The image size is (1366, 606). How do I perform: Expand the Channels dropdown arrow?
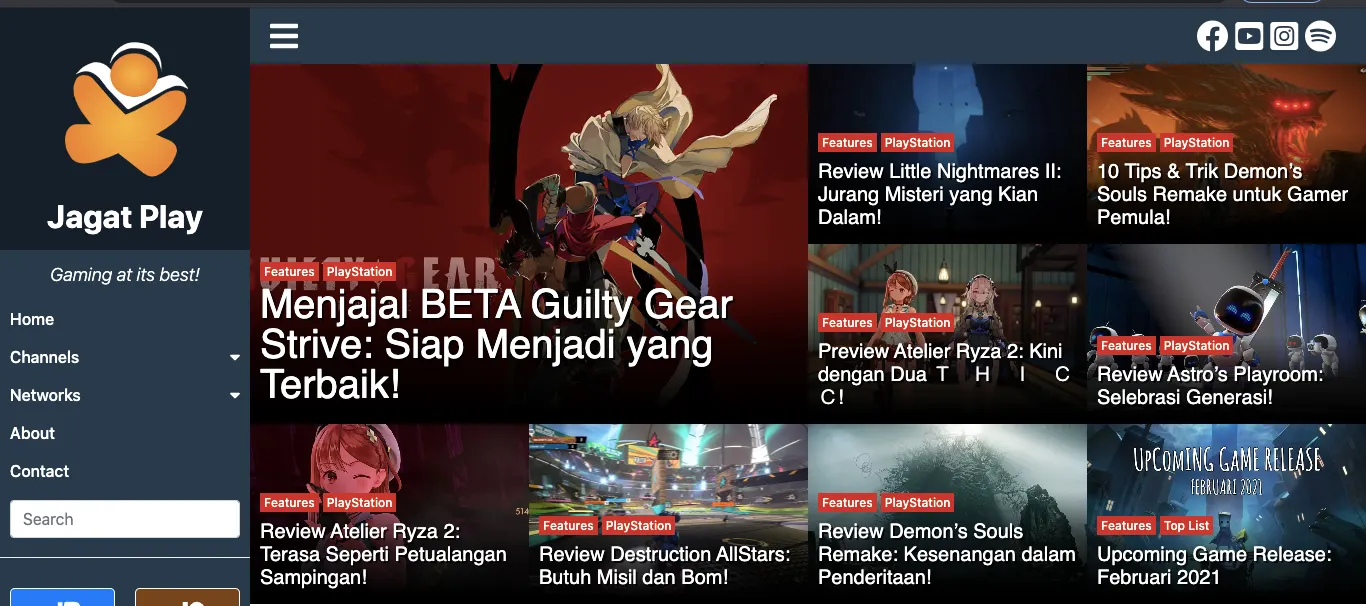click(x=235, y=358)
